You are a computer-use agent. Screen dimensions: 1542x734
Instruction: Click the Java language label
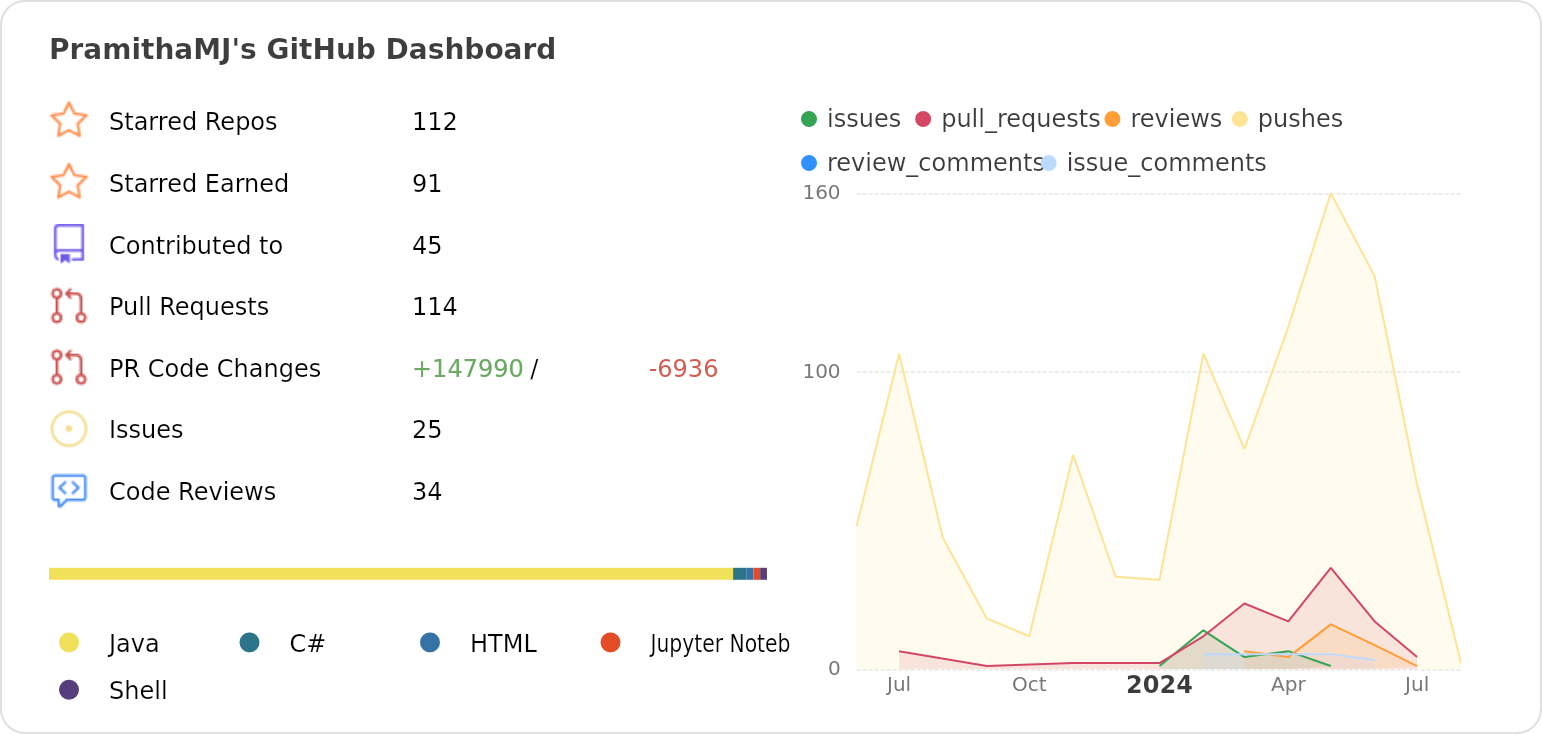point(134,643)
